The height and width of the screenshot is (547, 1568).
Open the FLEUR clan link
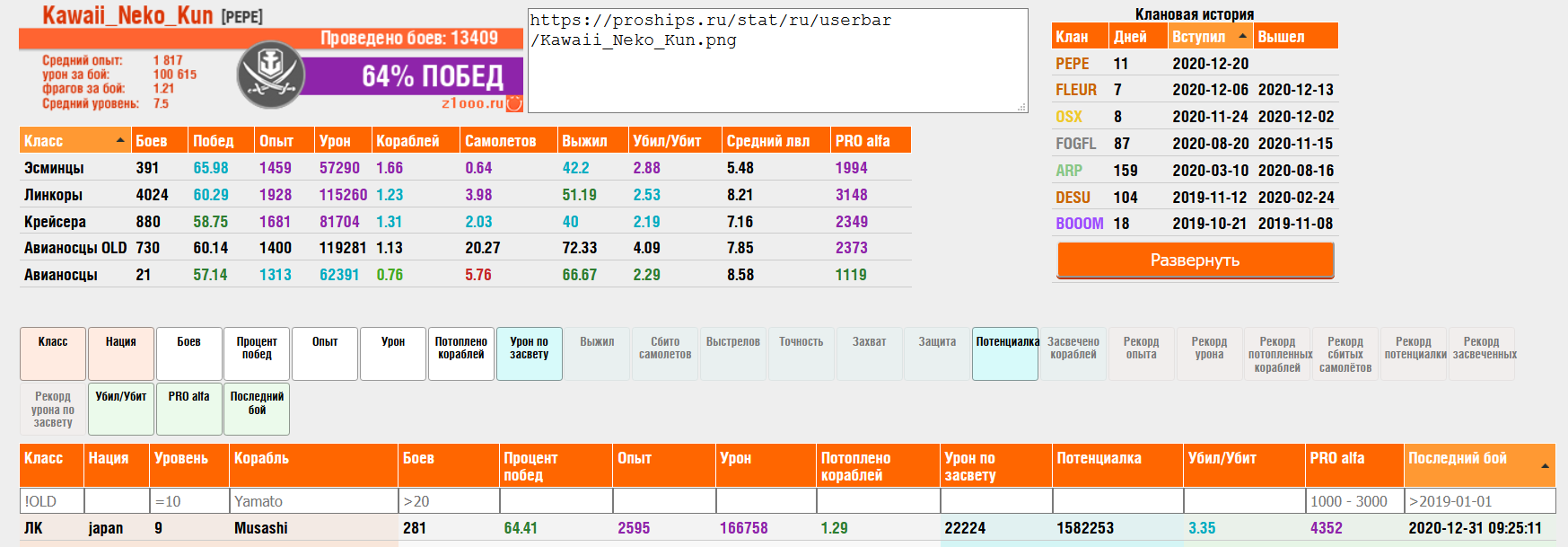(1076, 90)
